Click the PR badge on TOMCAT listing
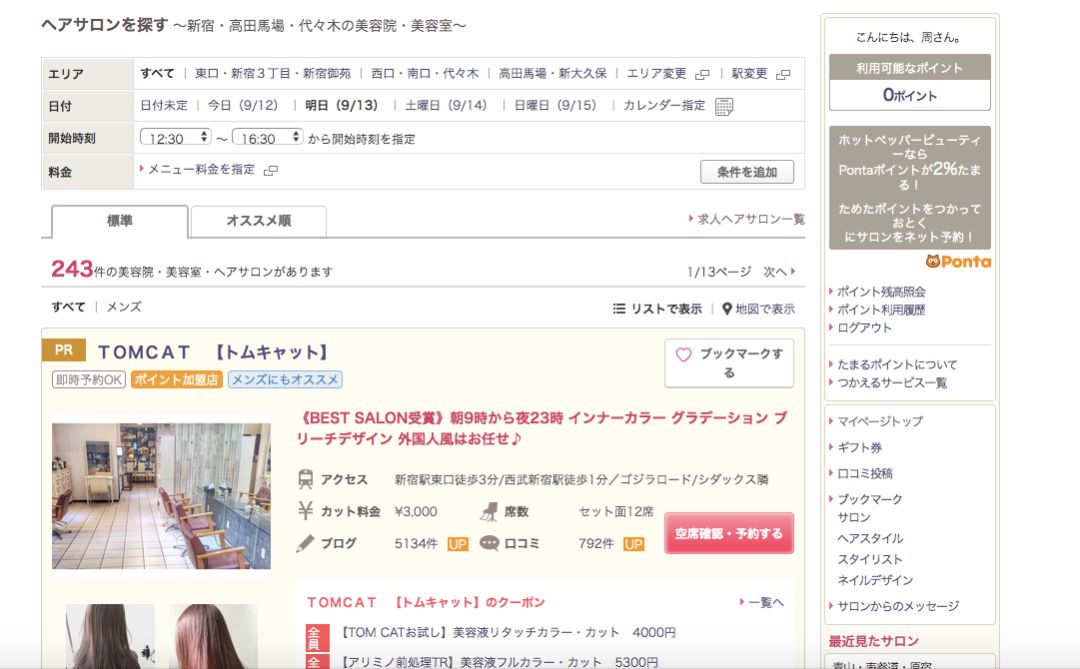The image size is (1080, 669). click(x=63, y=350)
